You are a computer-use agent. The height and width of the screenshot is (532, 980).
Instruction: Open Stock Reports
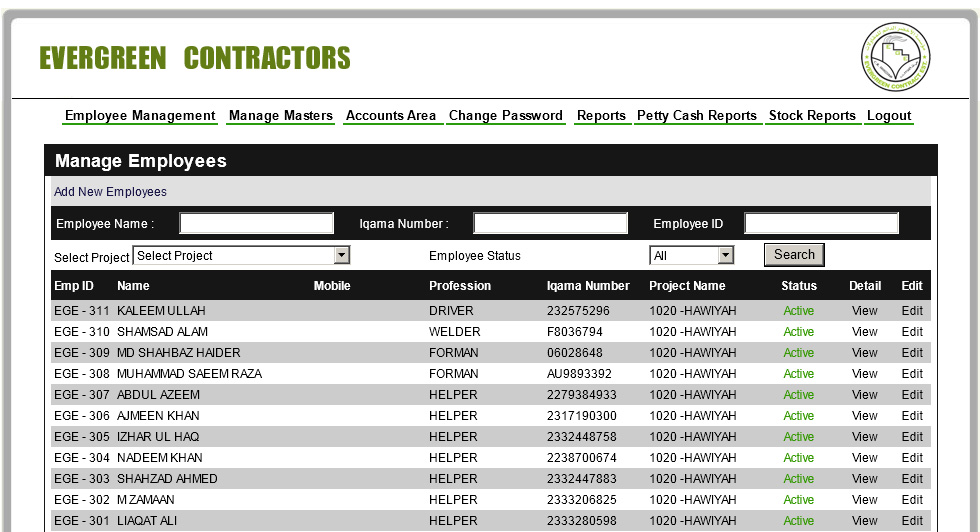click(x=812, y=116)
